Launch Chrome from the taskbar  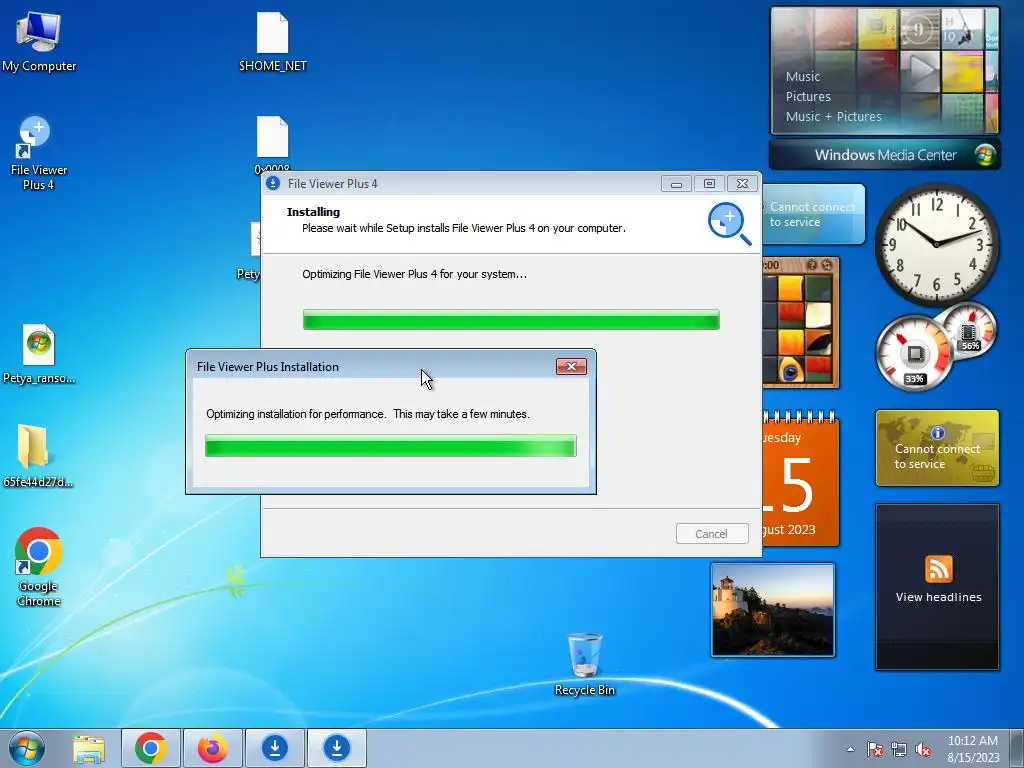point(151,748)
